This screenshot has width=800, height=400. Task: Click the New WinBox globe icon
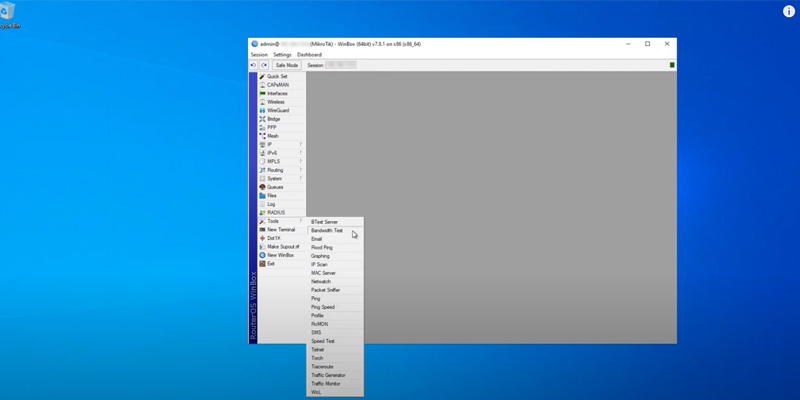coord(262,255)
